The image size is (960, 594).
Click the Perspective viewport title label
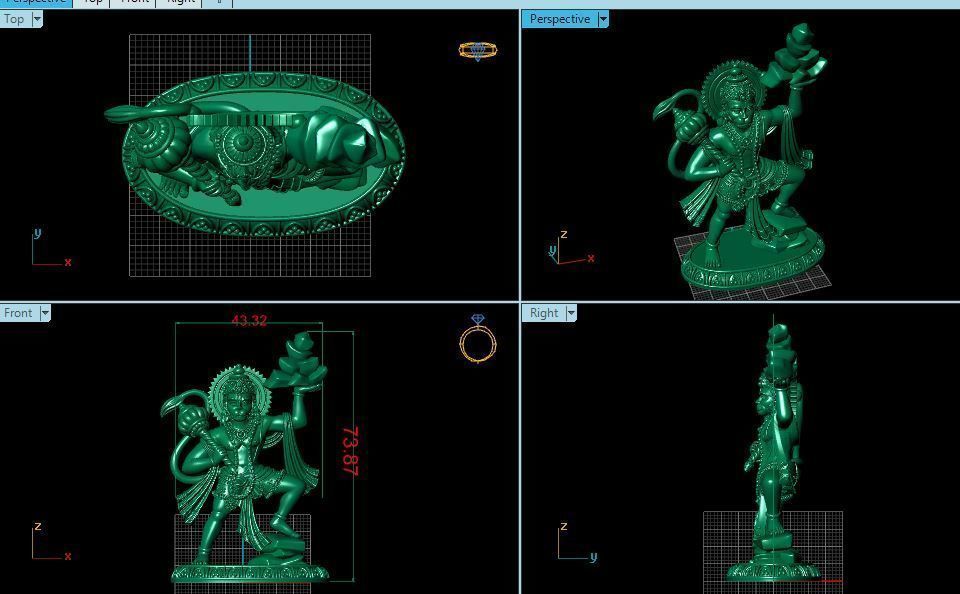coord(560,19)
